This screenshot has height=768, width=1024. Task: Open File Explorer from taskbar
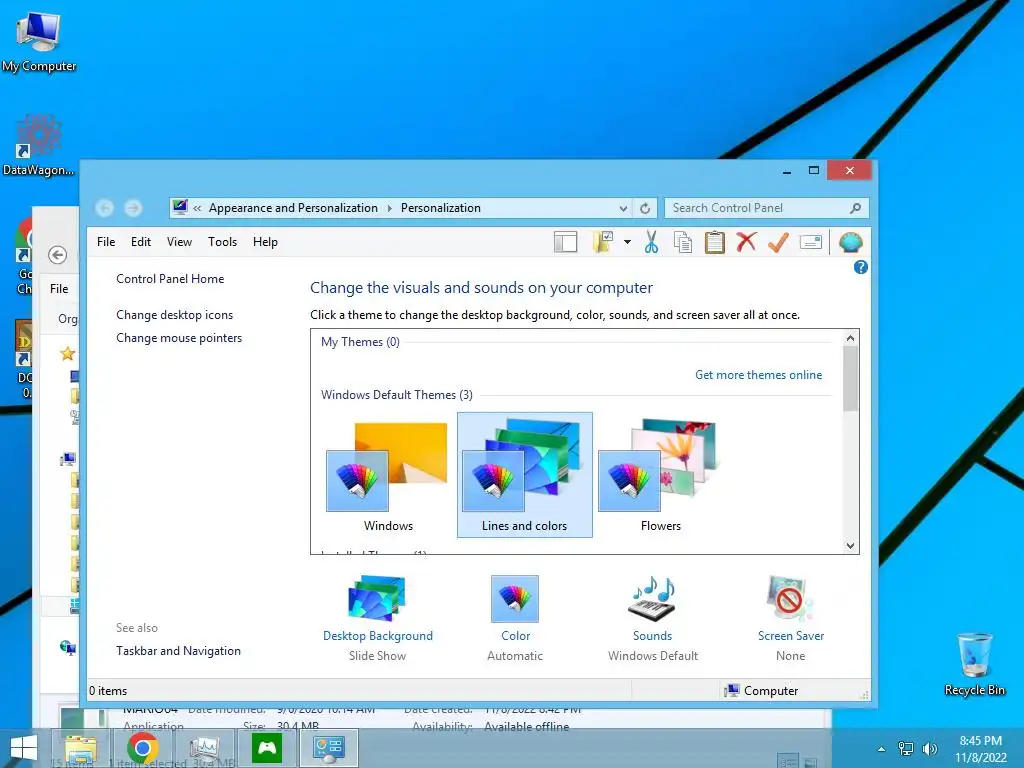pos(81,748)
